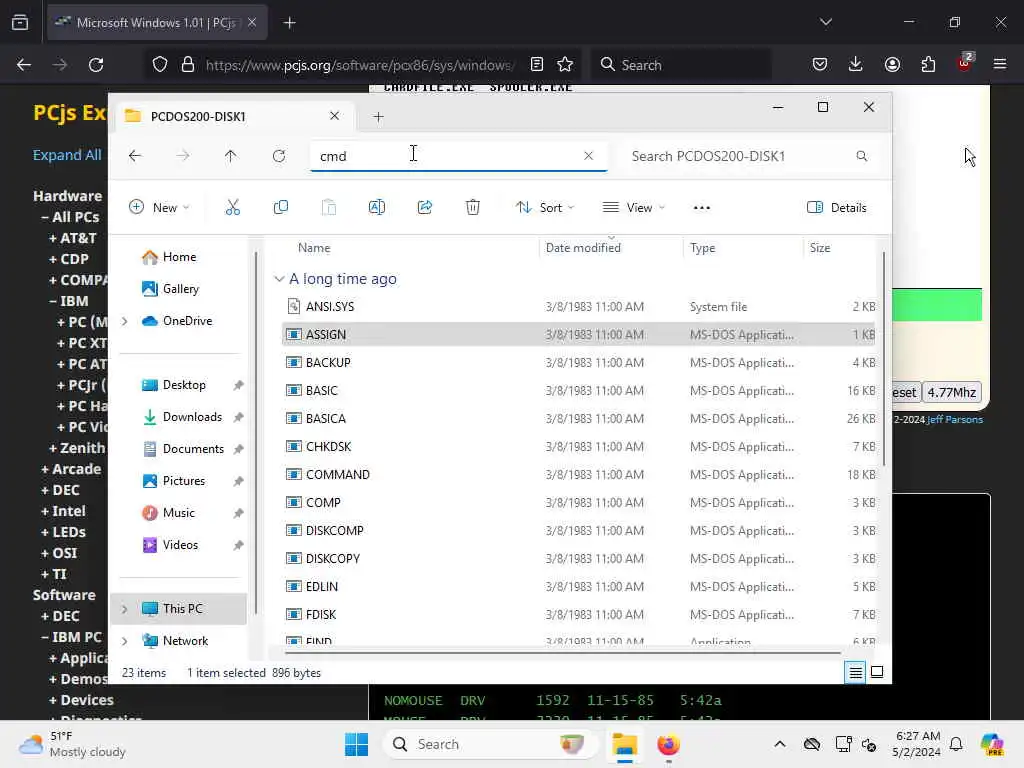
Task: Show hidden system tray icons
Action: pyautogui.click(x=780, y=744)
